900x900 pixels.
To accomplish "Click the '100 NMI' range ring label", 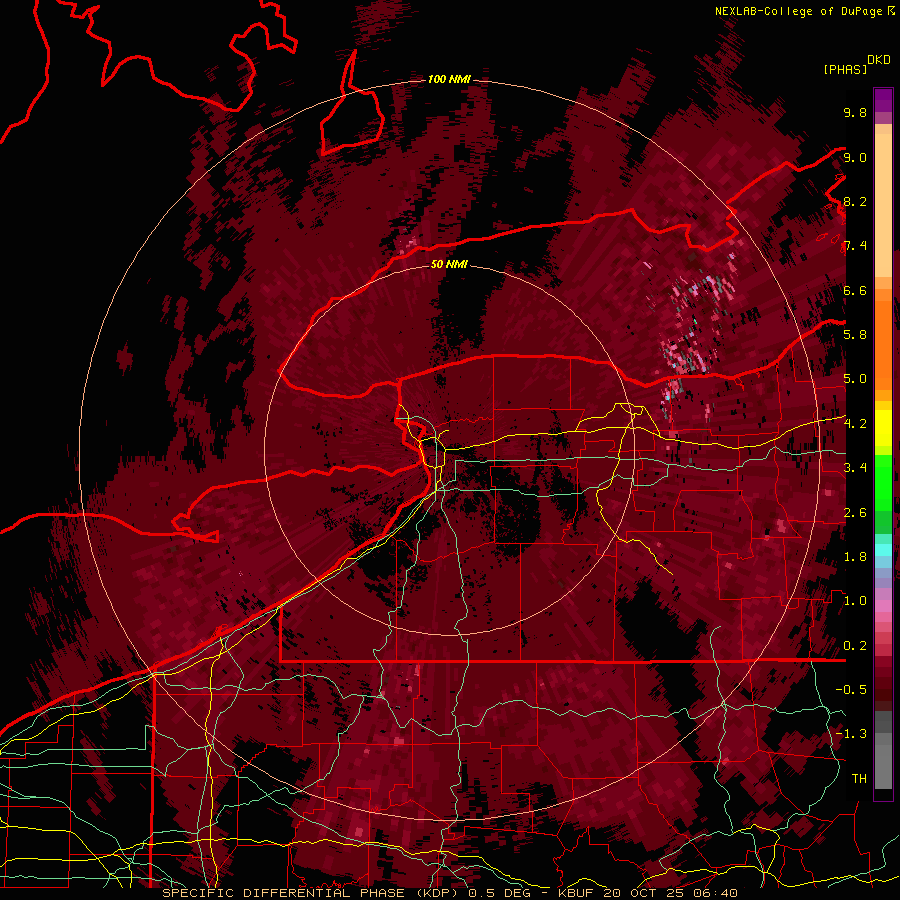I will coord(449,79).
